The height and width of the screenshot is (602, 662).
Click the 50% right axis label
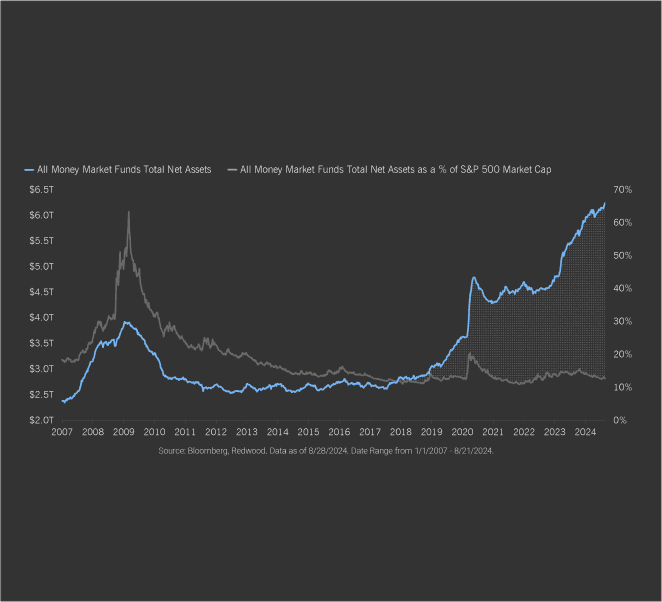coord(623,255)
